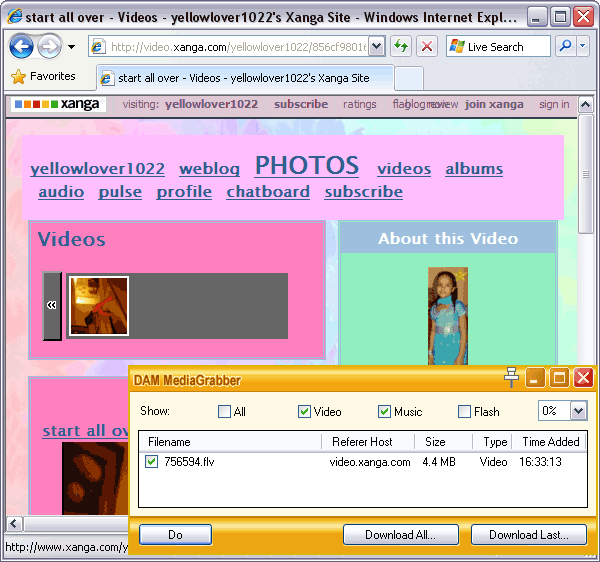The height and width of the screenshot is (562, 600).
Task: Click the Do button in MediaGrabber
Action: (175, 534)
